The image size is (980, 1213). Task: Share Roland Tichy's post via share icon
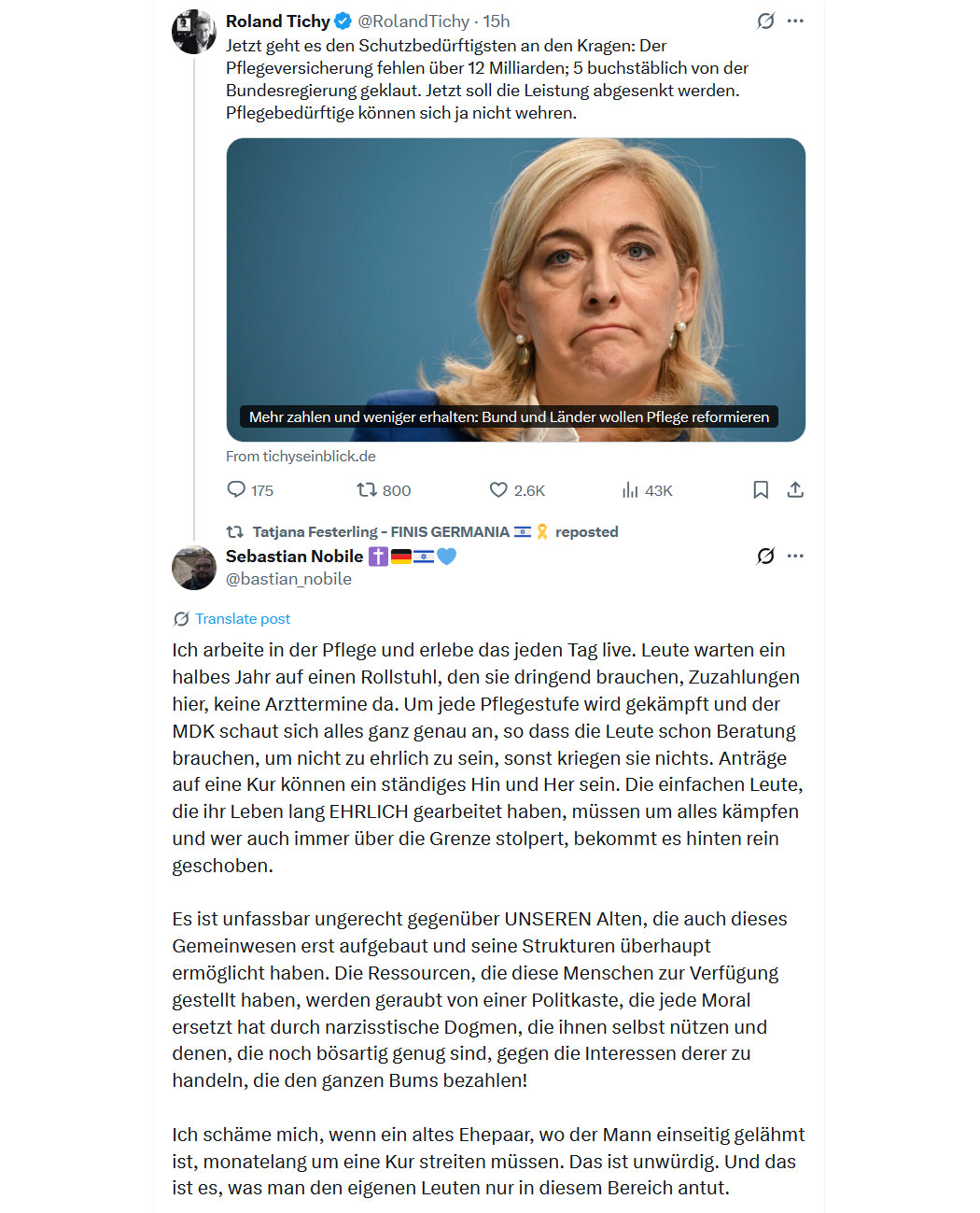[x=795, y=490]
